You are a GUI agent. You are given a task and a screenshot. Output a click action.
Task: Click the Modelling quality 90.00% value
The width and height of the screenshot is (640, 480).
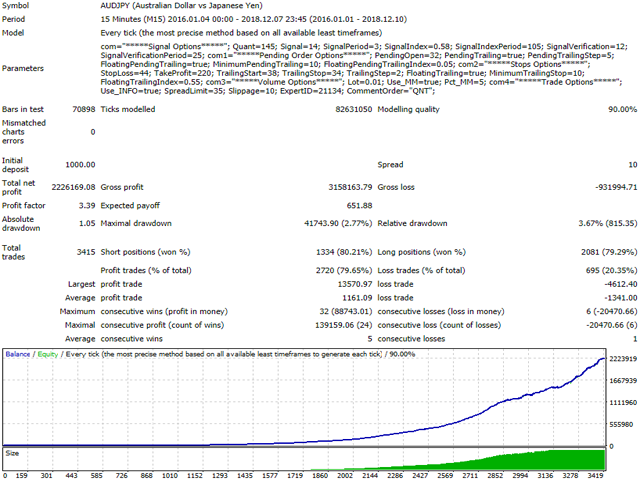[x=622, y=109]
